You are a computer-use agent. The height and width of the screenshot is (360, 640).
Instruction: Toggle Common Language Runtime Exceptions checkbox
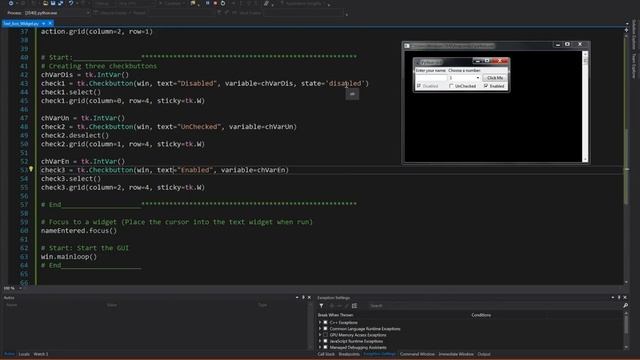326,329
